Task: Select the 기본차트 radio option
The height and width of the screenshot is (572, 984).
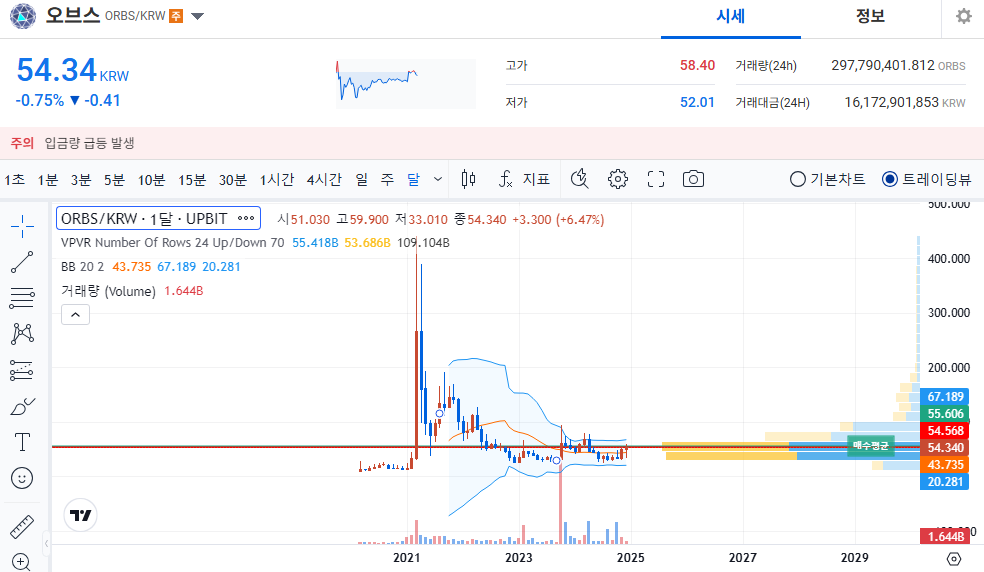Action: coord(827,180)
